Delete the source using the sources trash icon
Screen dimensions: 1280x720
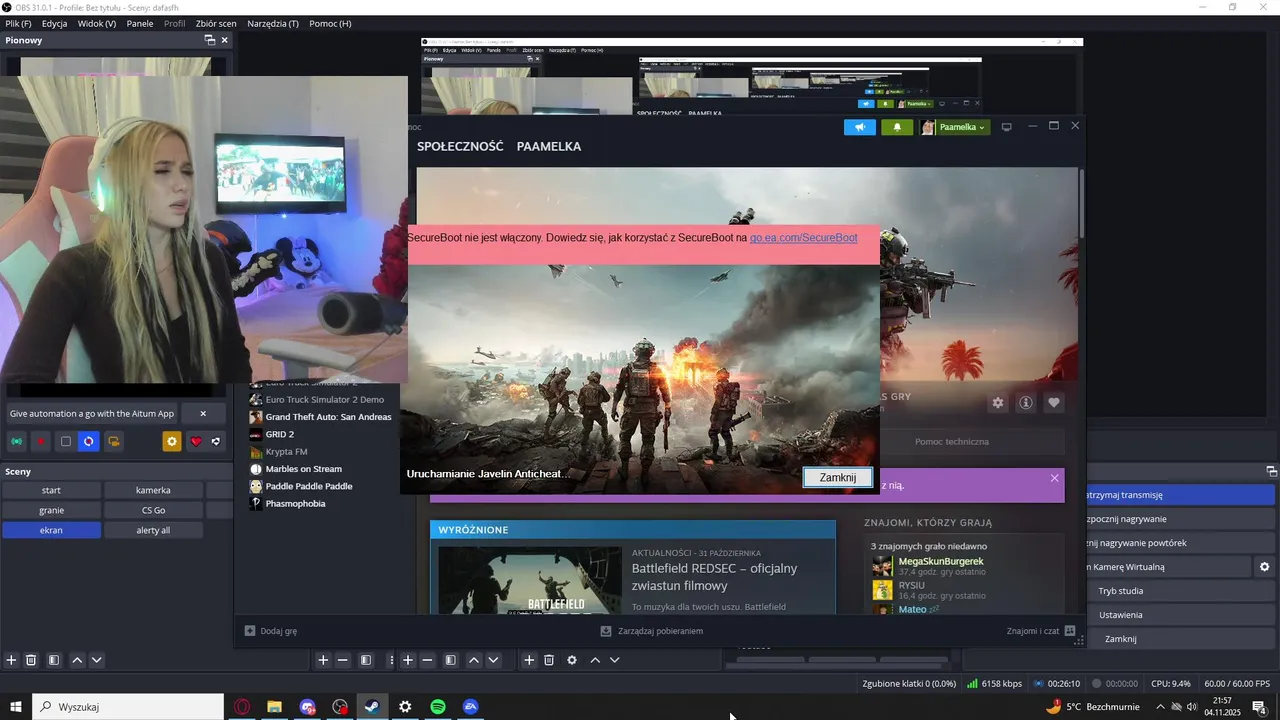click(549, 660)
